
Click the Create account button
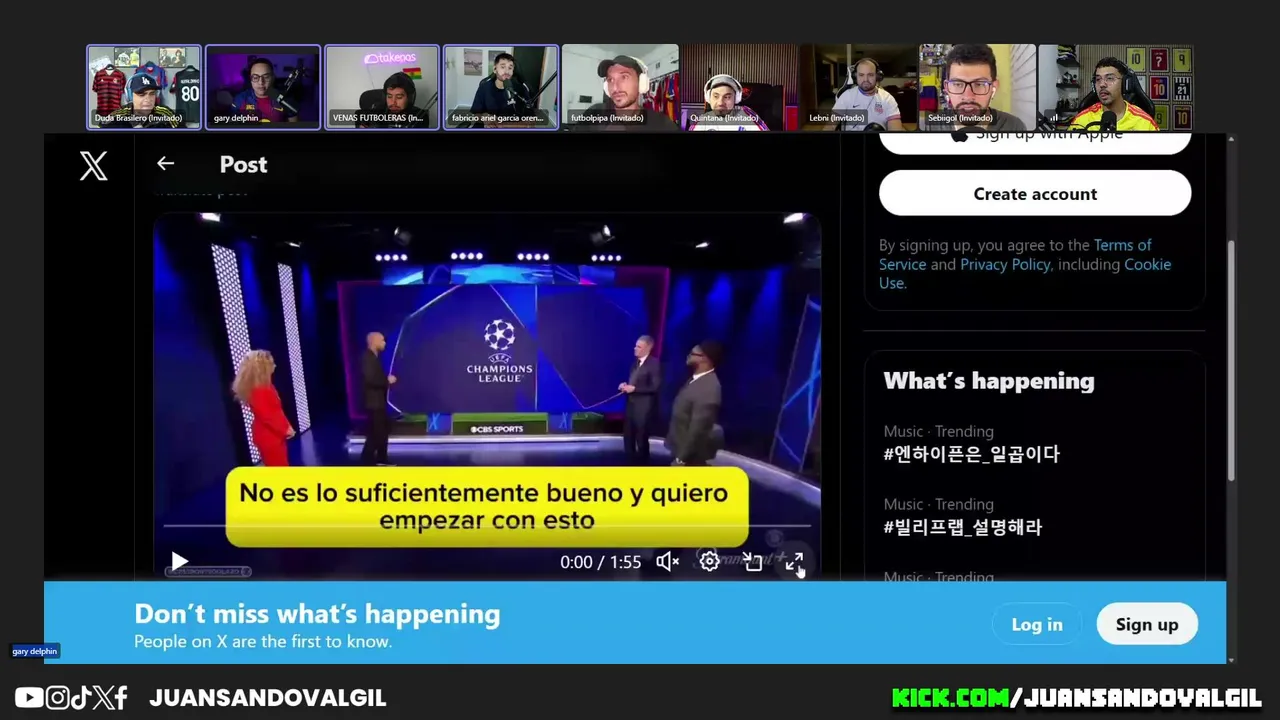click(x=1035, y=194)
